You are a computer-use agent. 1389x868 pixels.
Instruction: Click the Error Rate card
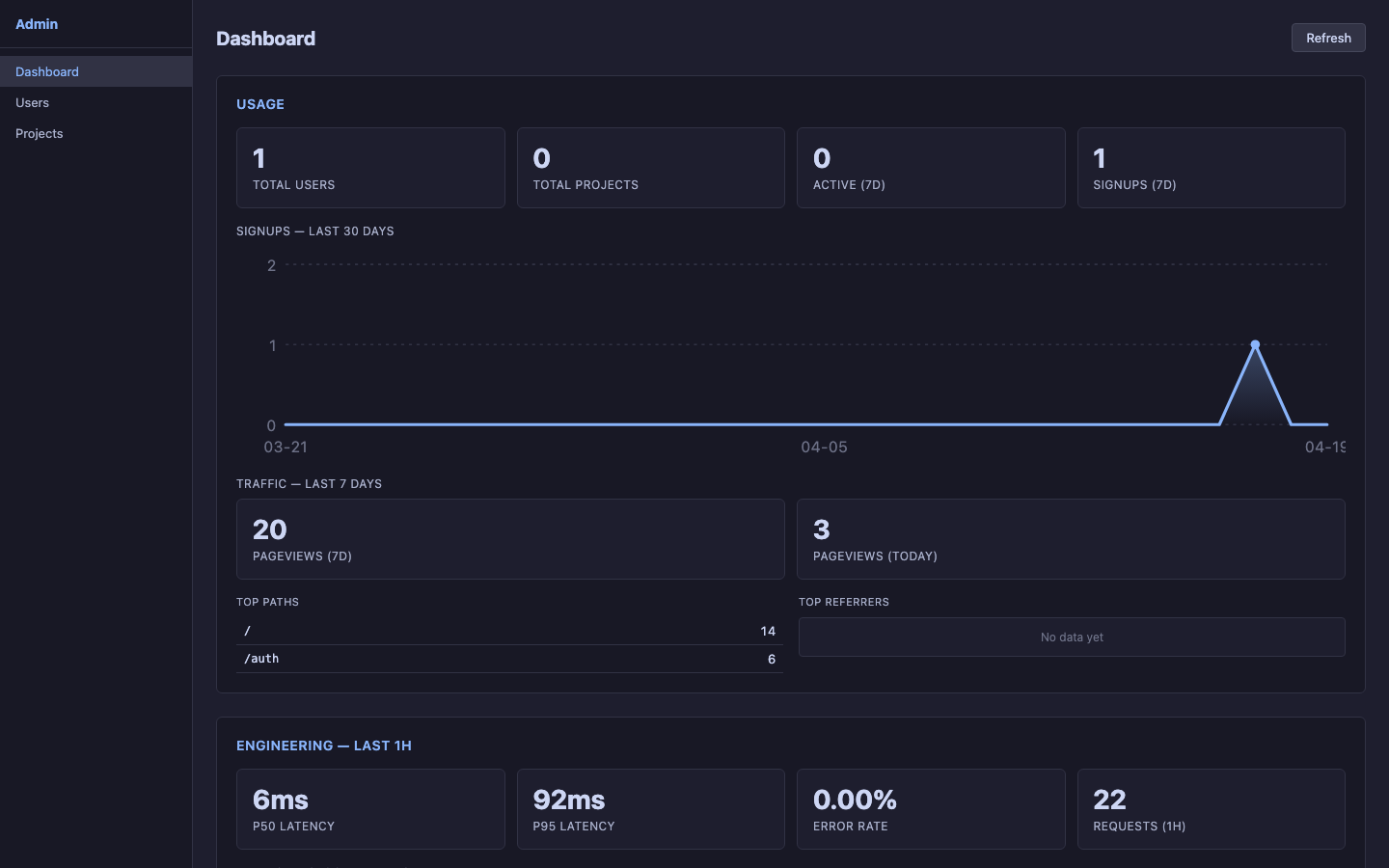tap(930, 809)
